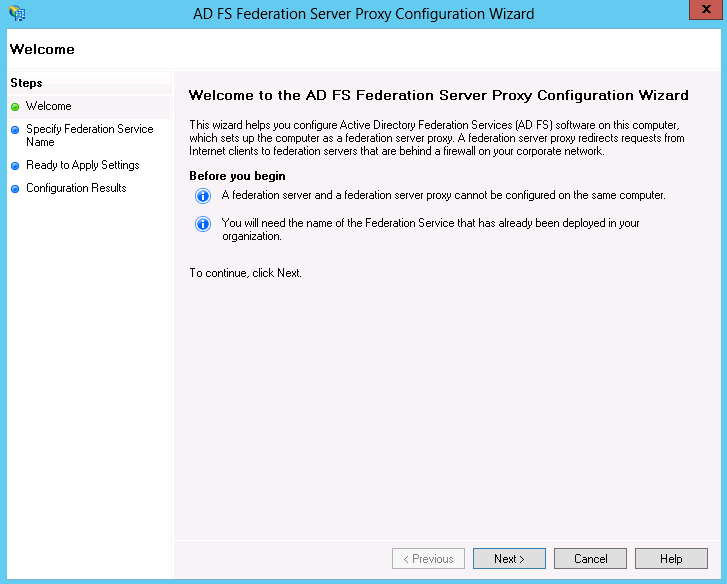This screenshot has height=584, width=727.
Task: Click the info icon beside Federation Service name note
Action: [203, 224]
